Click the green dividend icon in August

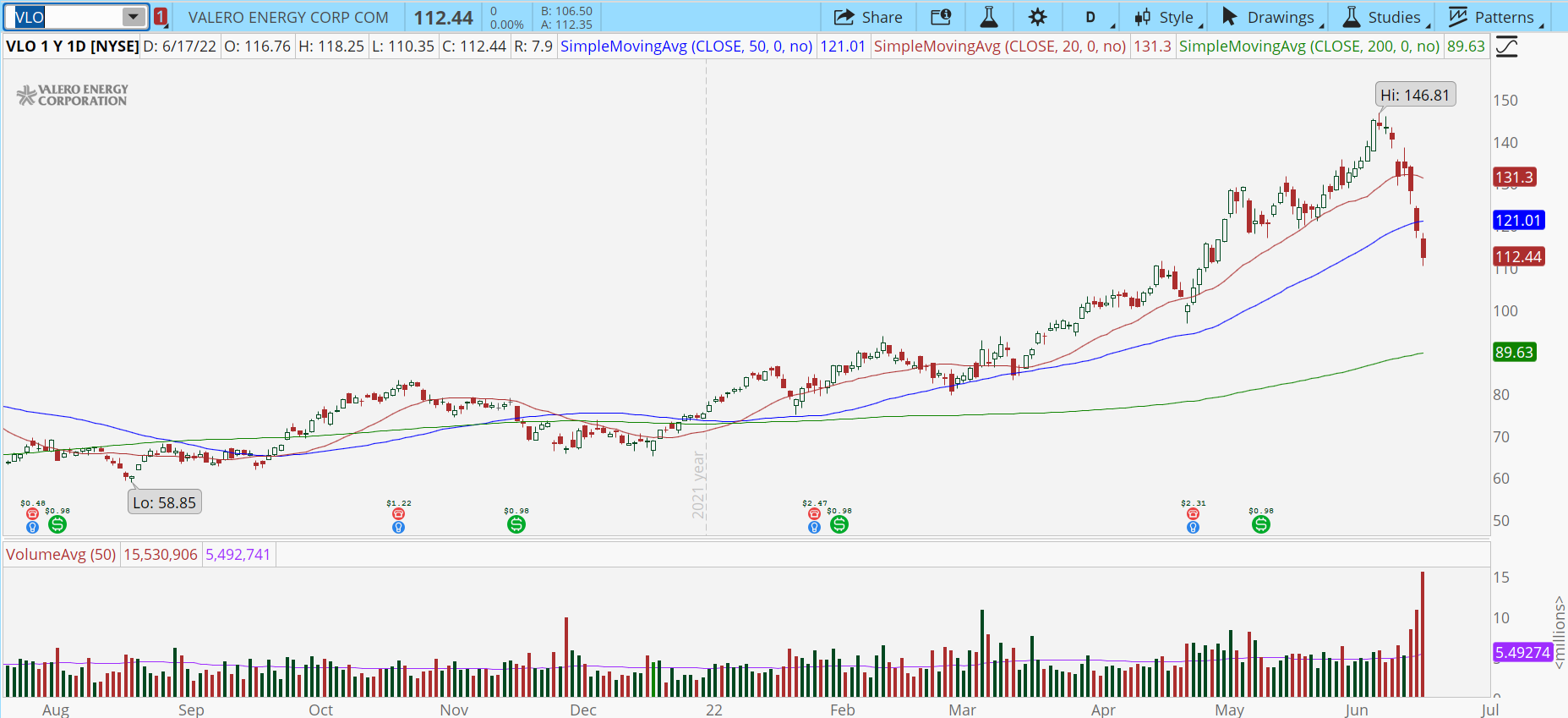(57, 524)
